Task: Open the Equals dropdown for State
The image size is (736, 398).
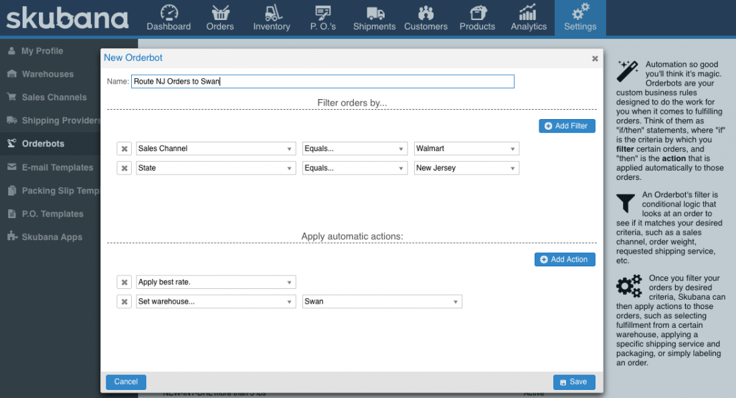Action: [354, 168]
